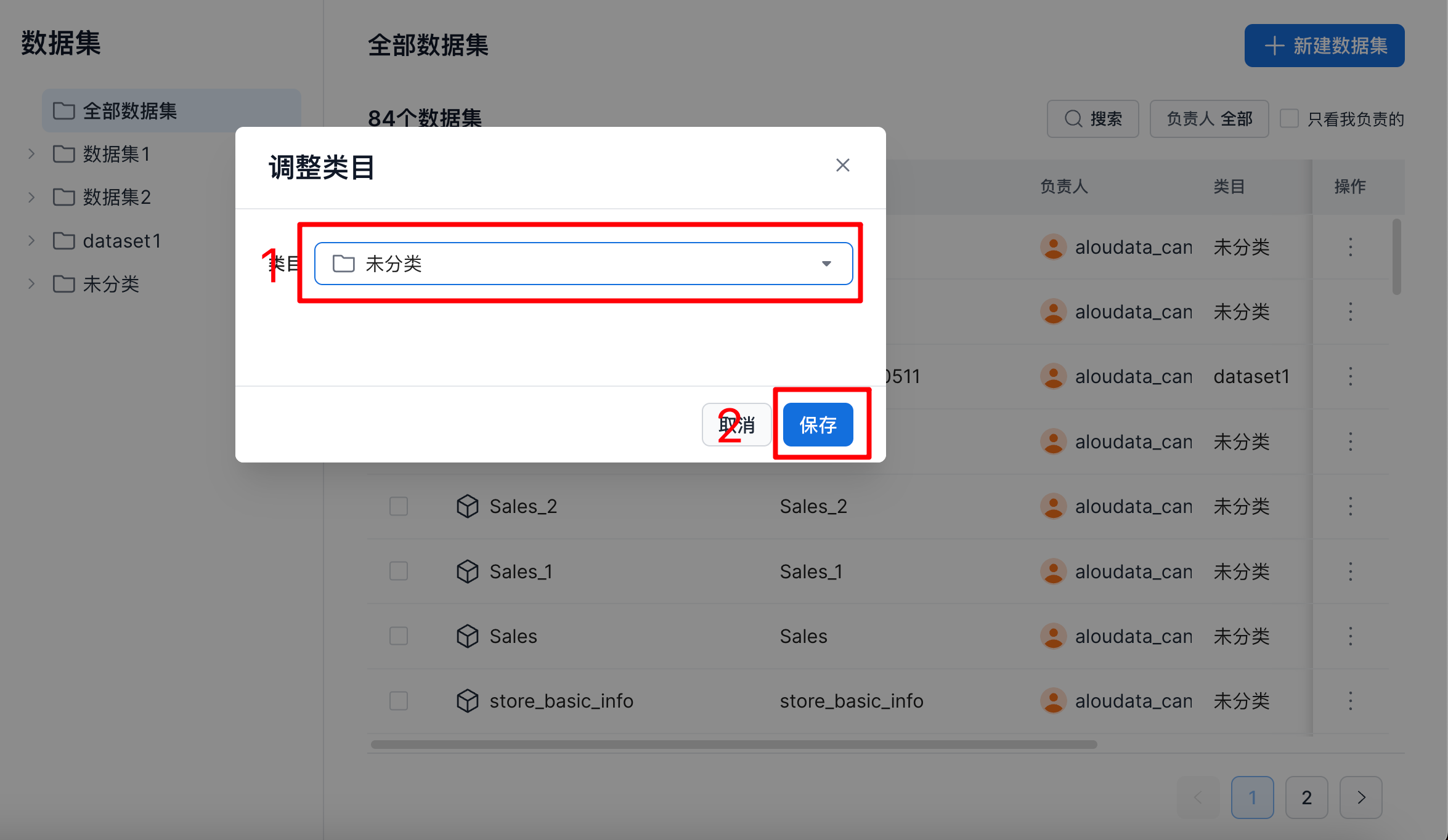This screenshot has height=840, width=1448.
Task: Expand the 数据集1 tree folder
Action: [x=31, y=154]
